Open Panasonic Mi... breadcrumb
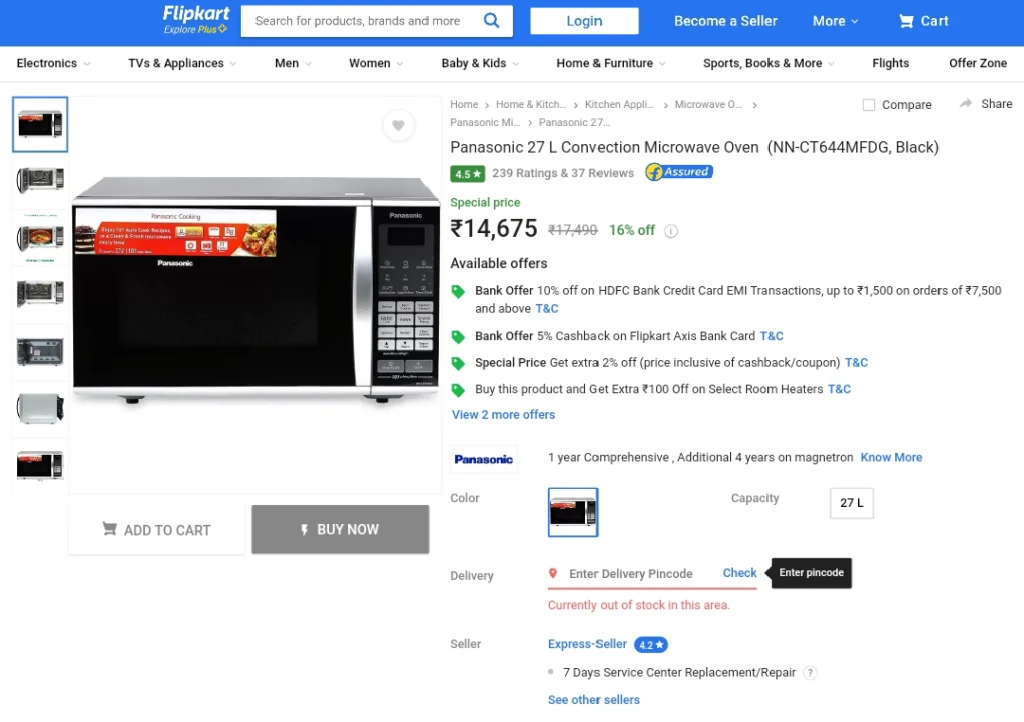This screenshot has width=1024, height=722. (x=485, y=123)
